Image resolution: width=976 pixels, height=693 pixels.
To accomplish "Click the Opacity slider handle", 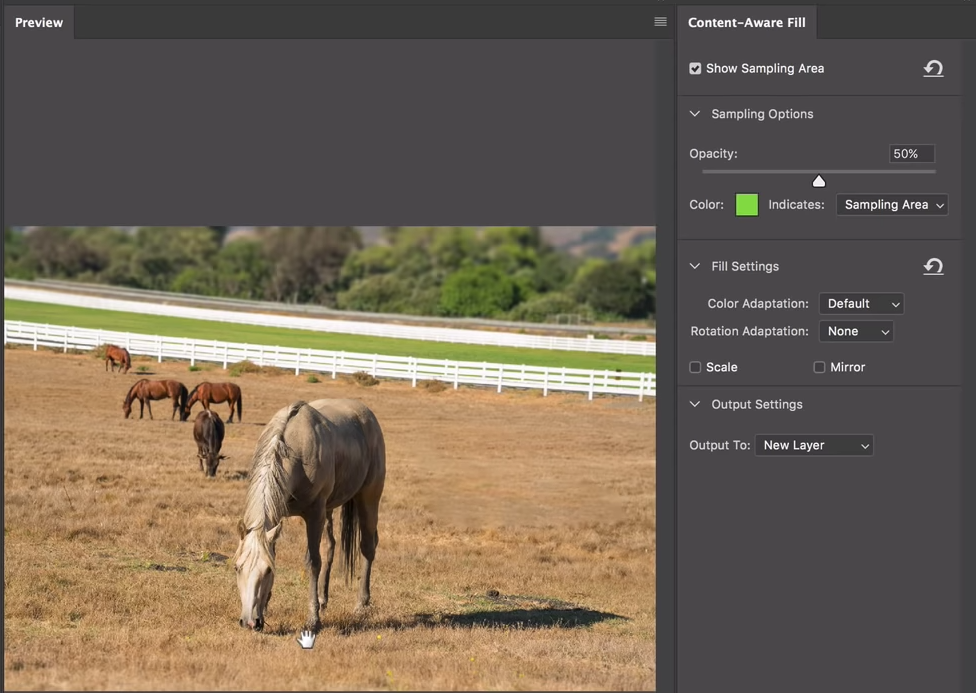I will coord(819,181).
